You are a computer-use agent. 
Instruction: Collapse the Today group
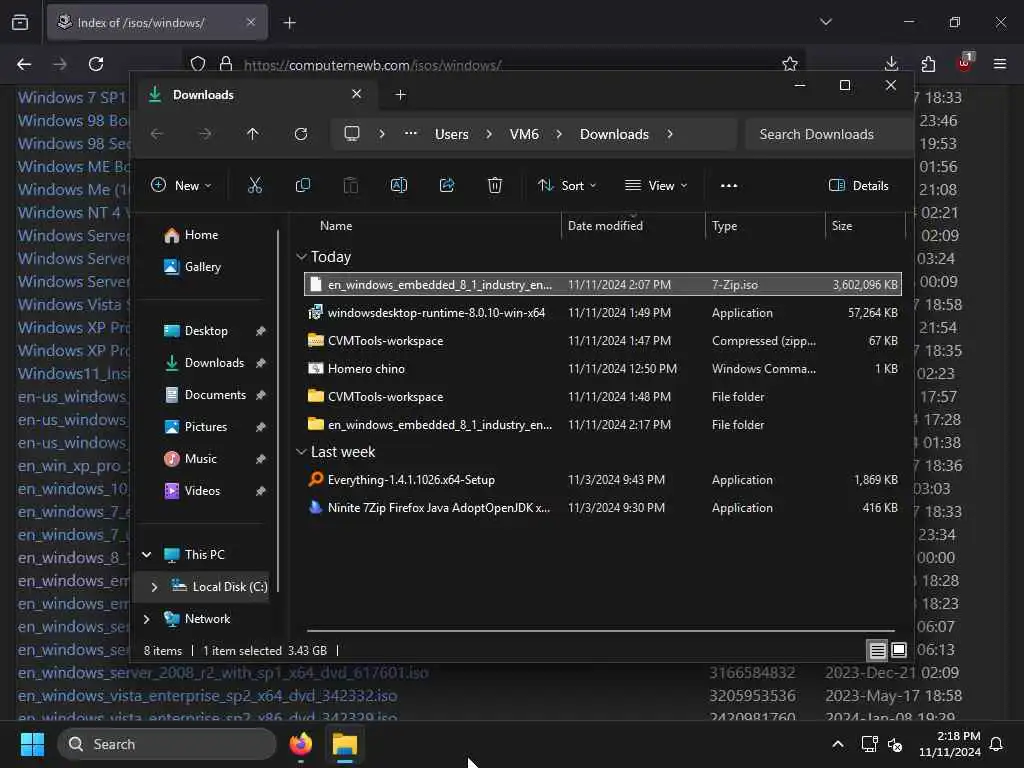(301, 257)
